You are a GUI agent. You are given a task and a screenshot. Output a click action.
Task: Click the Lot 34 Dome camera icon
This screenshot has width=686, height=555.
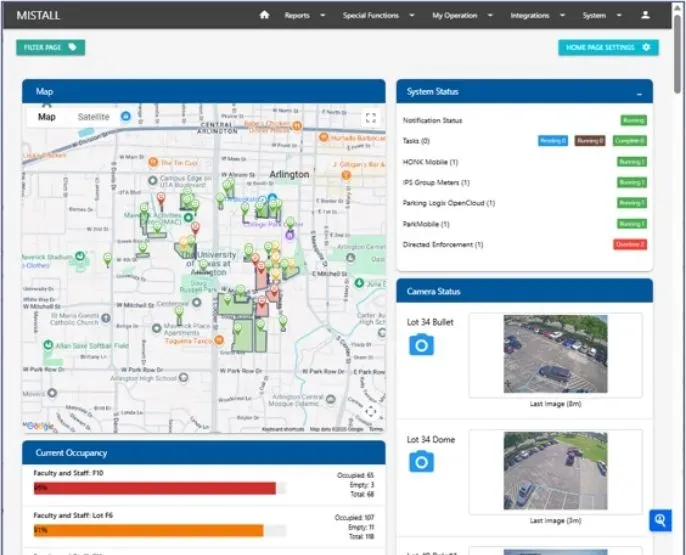pyautogui.click(x=421, y=462)
